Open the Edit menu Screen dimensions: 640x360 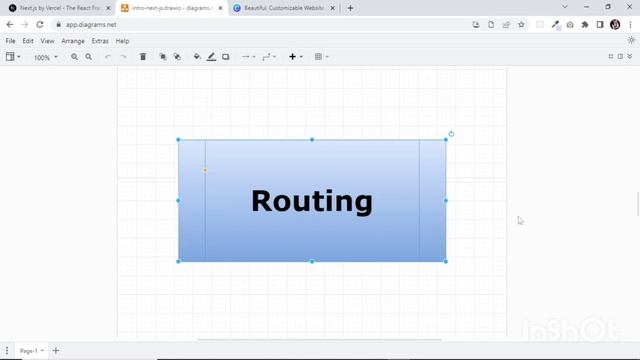pos(28,41)
